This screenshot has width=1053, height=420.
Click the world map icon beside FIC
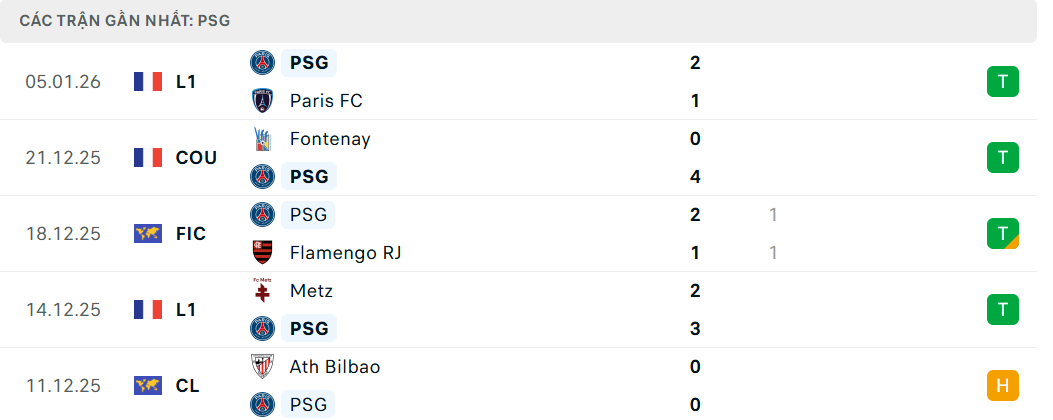148,234
